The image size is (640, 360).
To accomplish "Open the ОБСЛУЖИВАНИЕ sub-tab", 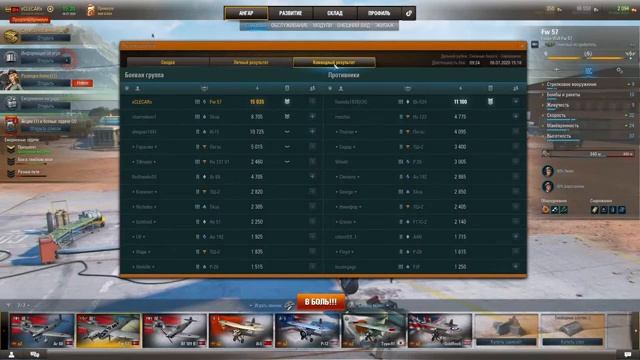I will click(289, 25).
